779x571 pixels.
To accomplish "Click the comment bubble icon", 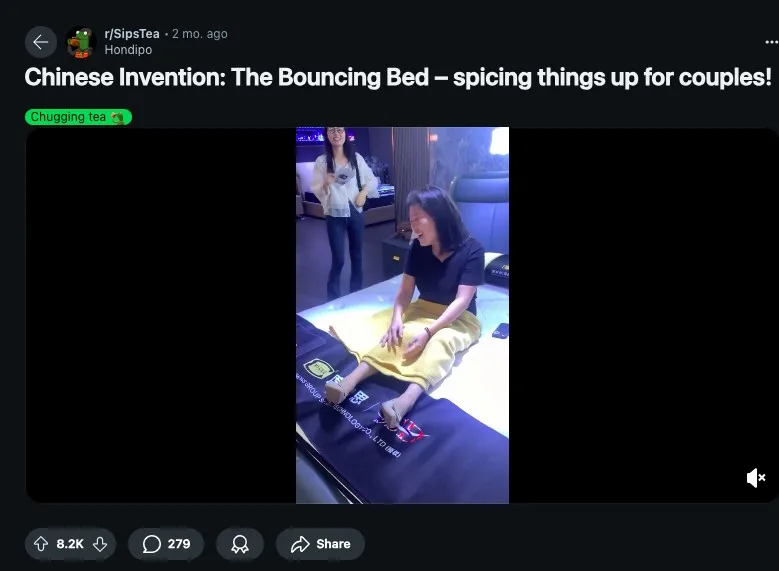I will [x=152, y=544].
